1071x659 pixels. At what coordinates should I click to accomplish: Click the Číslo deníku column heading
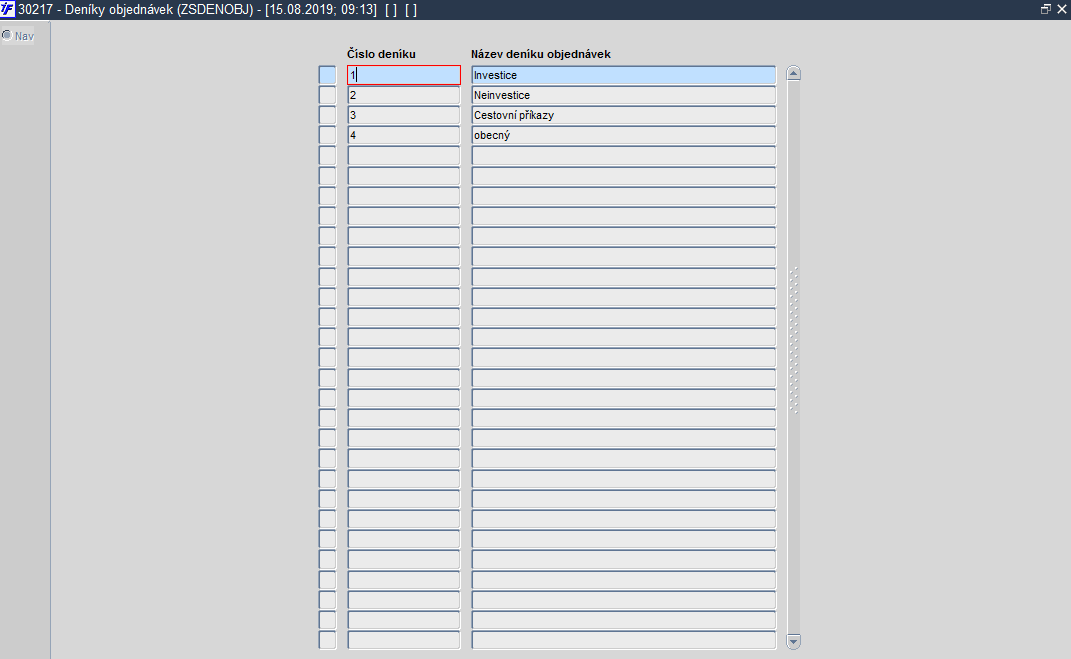point(381,54)
